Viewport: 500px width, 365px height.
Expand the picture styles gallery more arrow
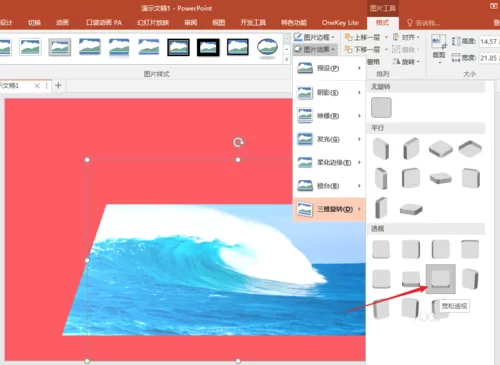click(287, 59)
